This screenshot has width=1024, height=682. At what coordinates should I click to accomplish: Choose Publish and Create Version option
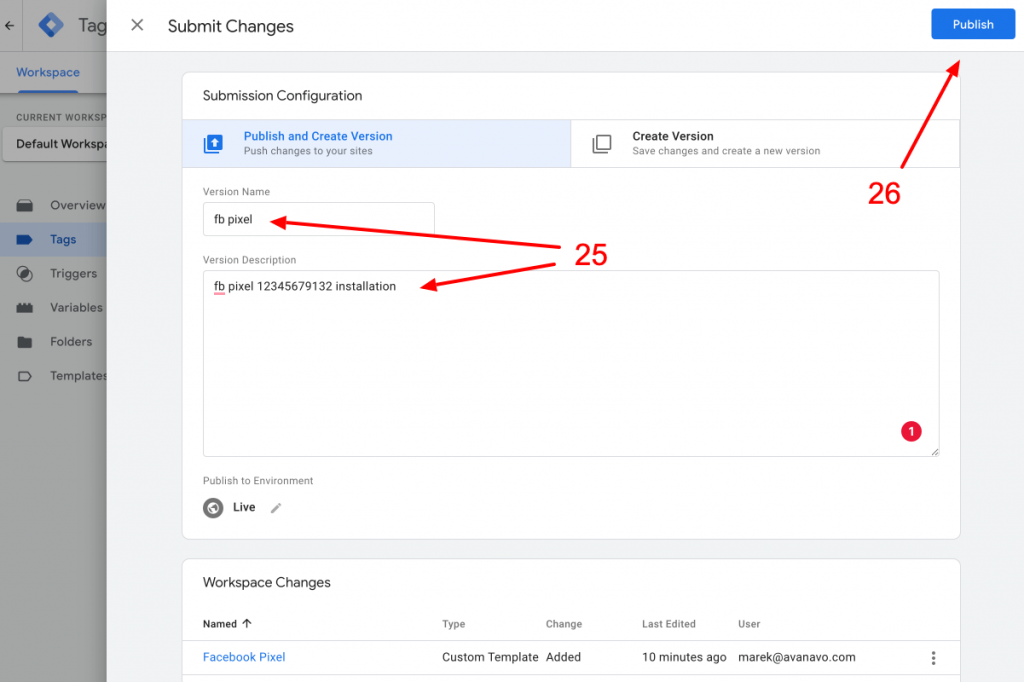[x=376, y=143]
